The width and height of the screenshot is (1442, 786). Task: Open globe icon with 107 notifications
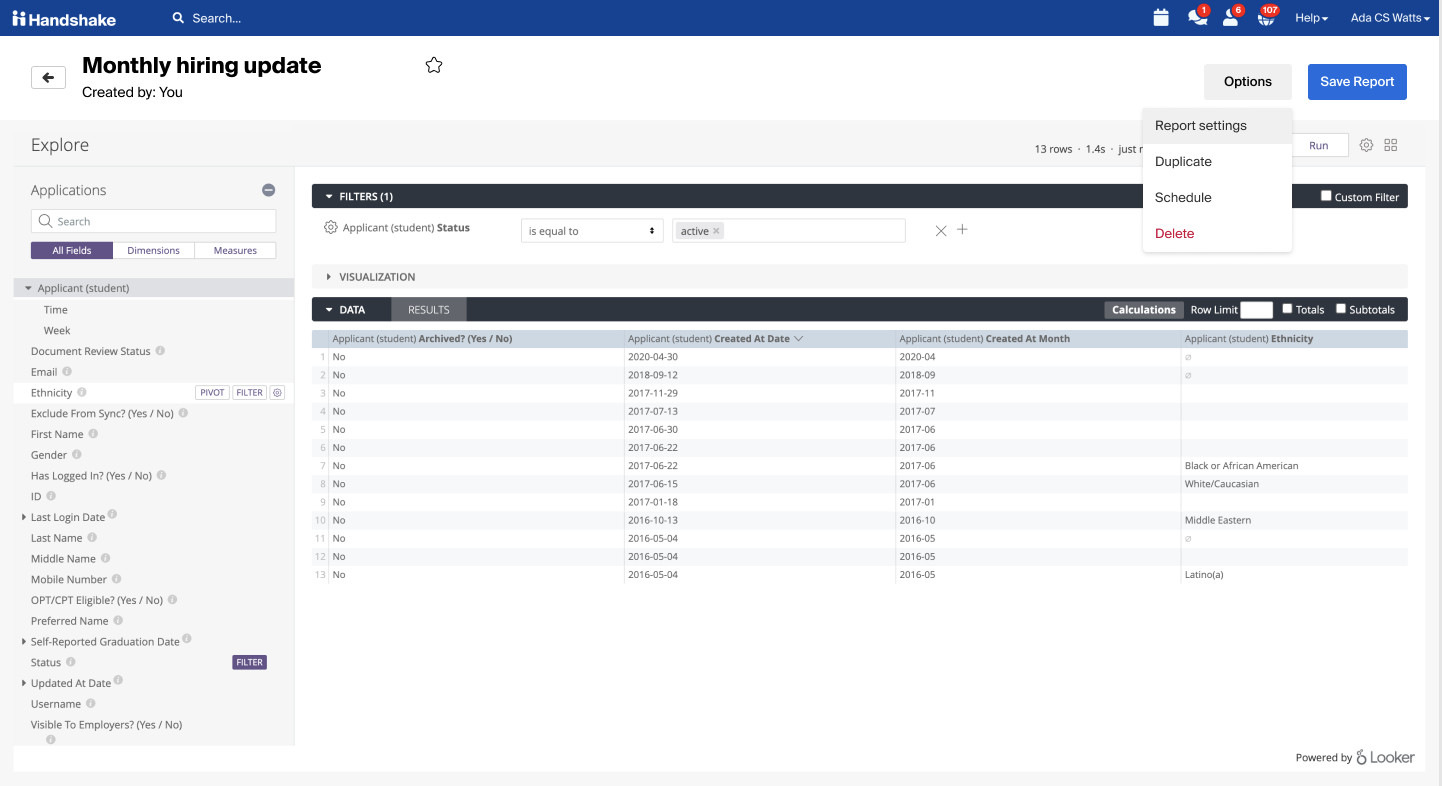pos(1266,18)
